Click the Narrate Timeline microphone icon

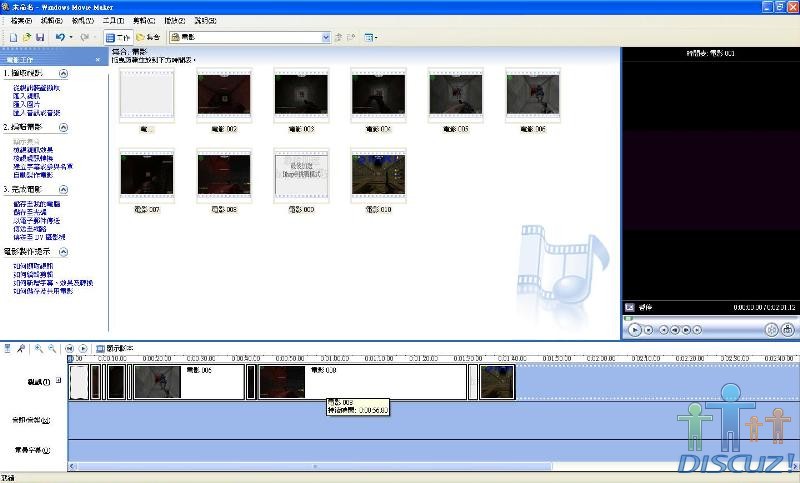point(21,348)
